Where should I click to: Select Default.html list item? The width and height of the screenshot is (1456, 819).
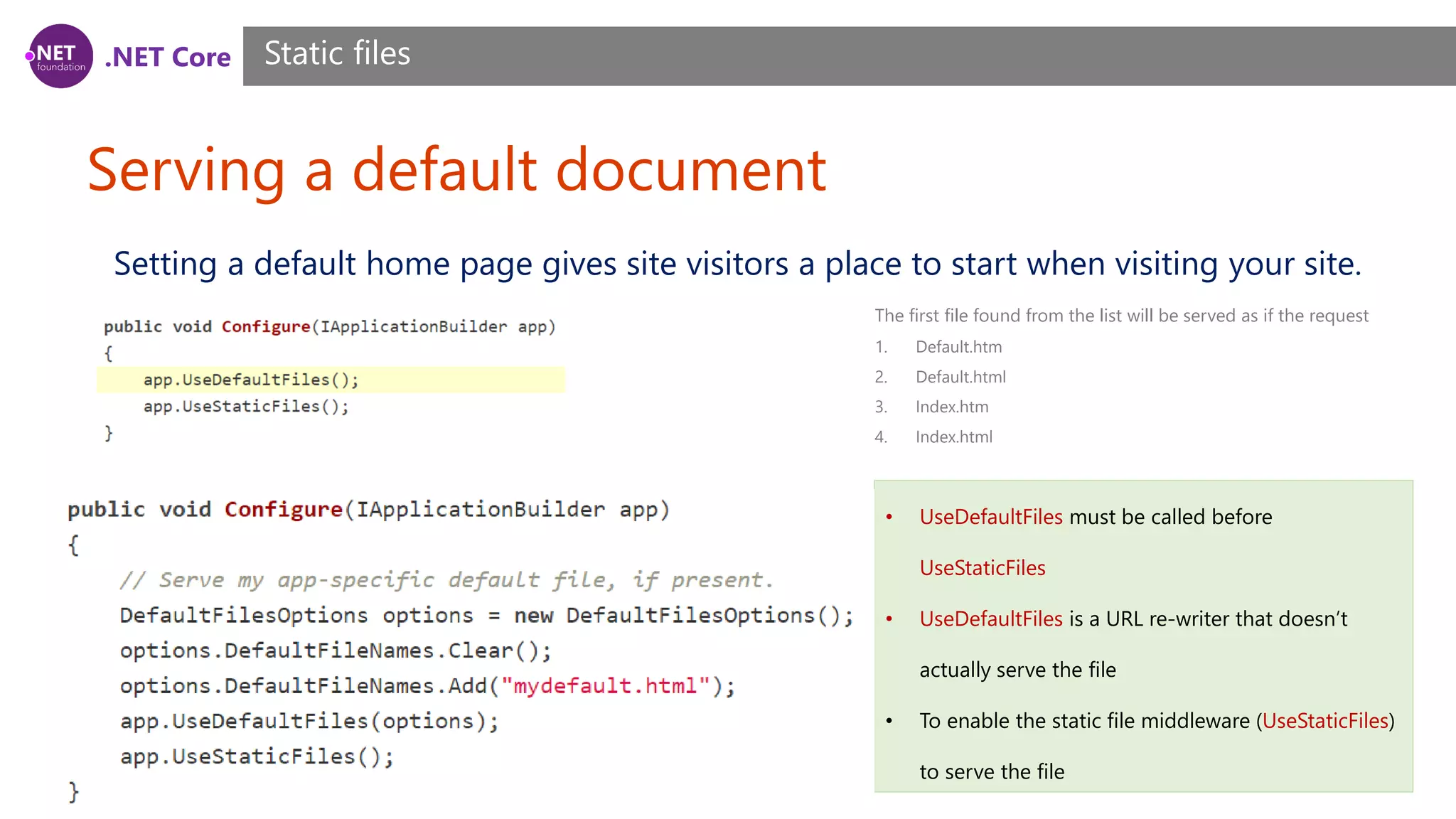pyautogui.click(x=960, y=377)
